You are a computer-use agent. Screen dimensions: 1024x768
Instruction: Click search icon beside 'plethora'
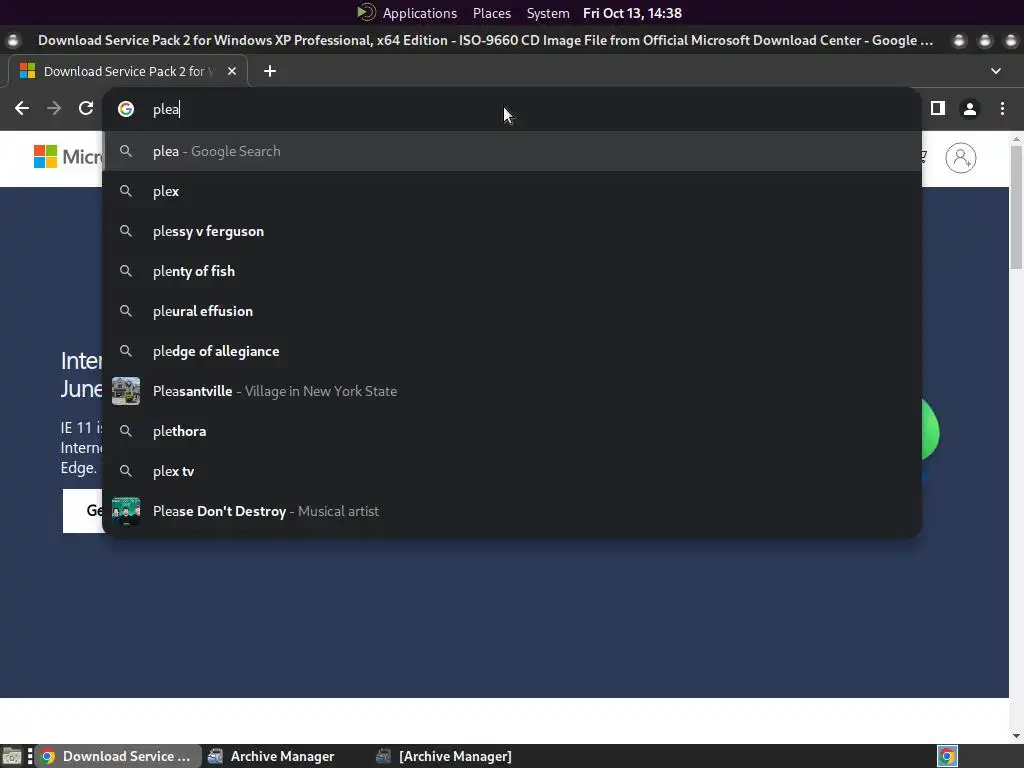coord(126,431)
